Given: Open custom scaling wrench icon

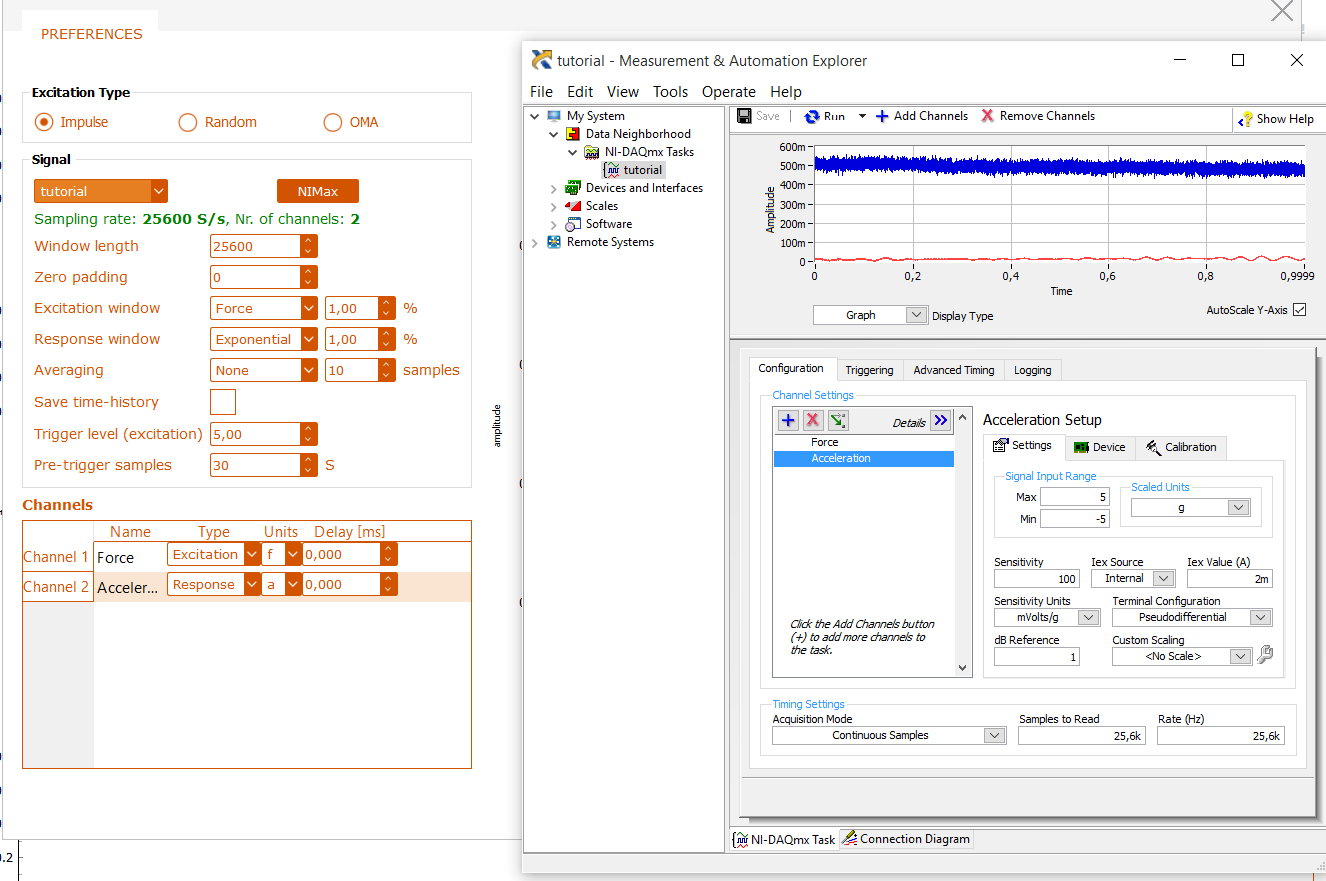Looking at the screenshot, I should coord(1265,656).
